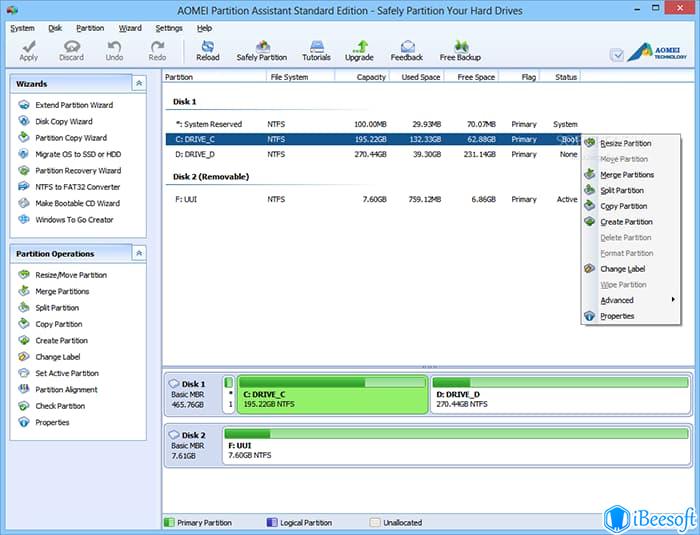Launch Windows To Go Creator
This screenshot has width=700, height=535.
tap(66, 220)
